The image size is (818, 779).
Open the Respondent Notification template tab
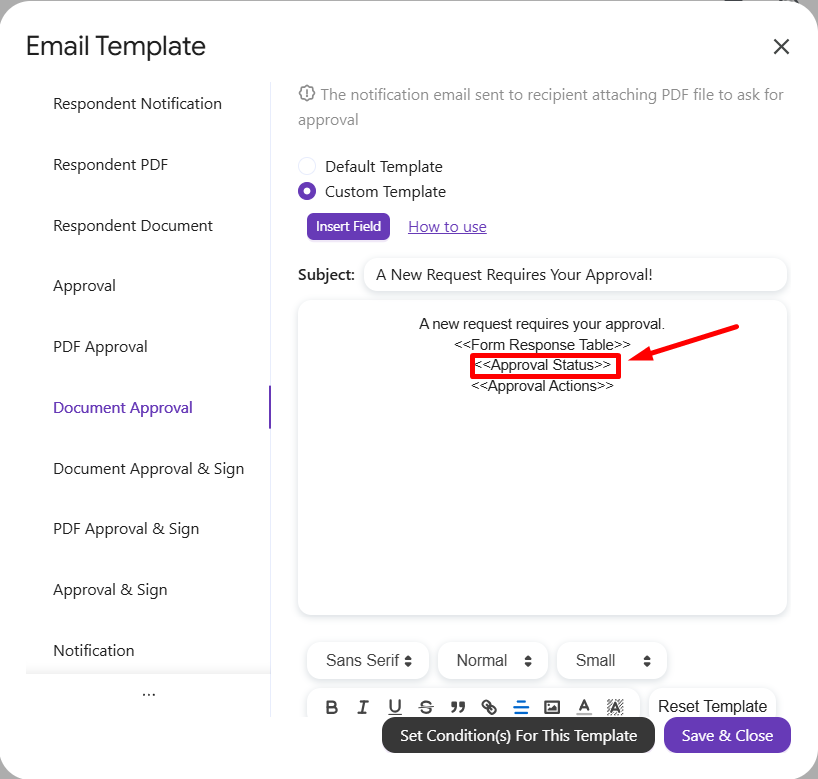[x=137, y=104]
